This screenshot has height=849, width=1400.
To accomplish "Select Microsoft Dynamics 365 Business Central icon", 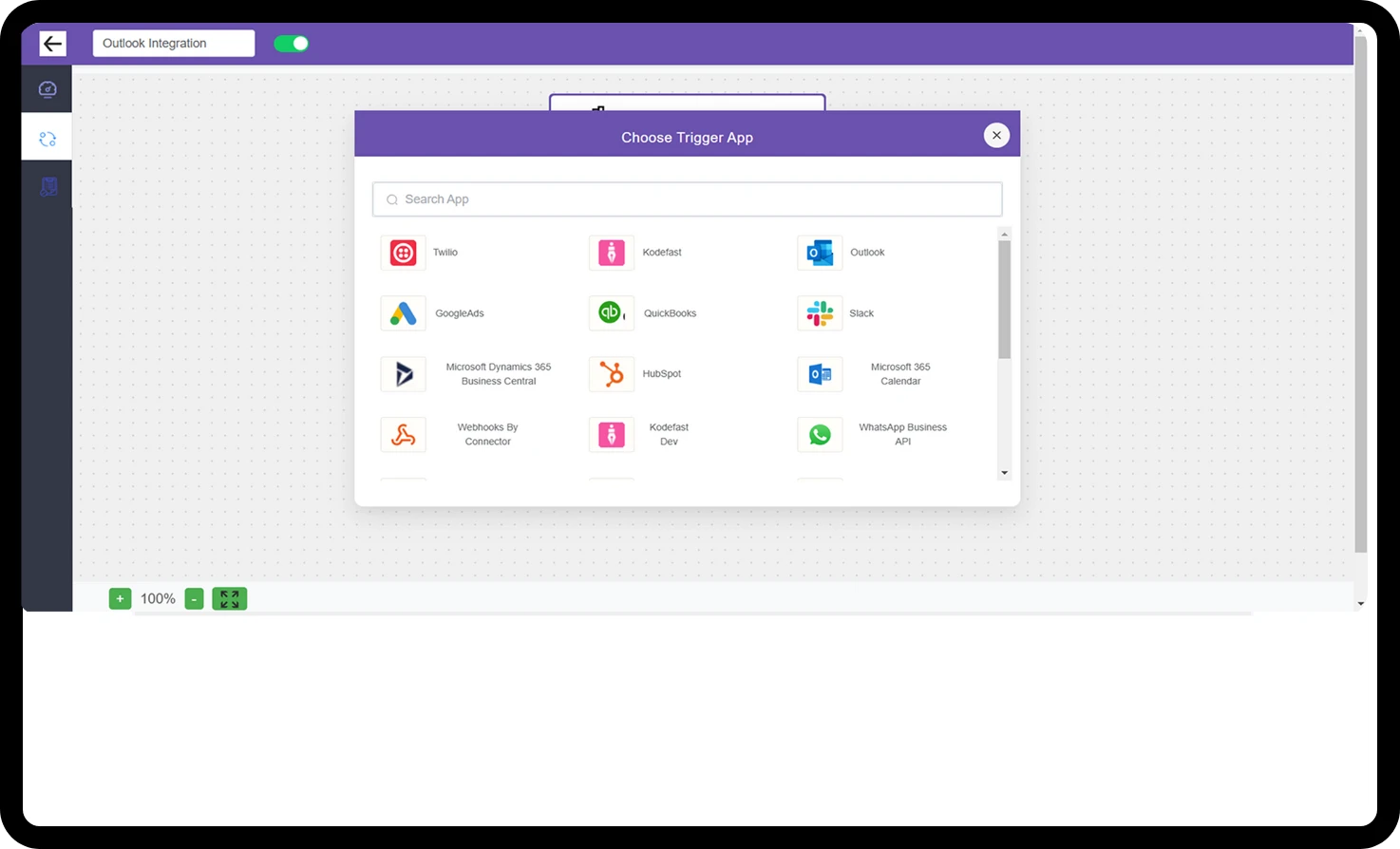I will [x=404, y=374].
